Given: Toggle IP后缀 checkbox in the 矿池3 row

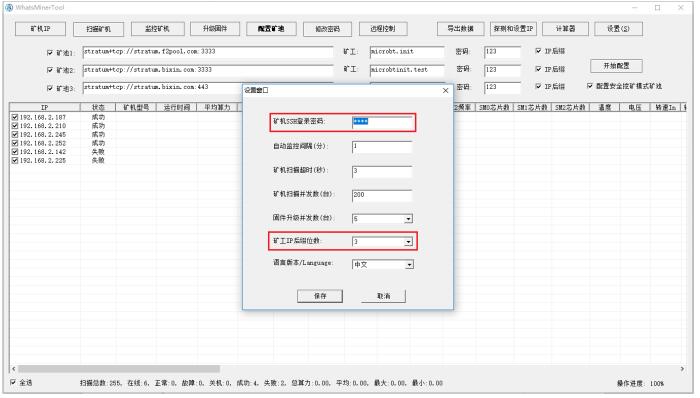Looking at the screenshot, I should click(x=538, y=86).
